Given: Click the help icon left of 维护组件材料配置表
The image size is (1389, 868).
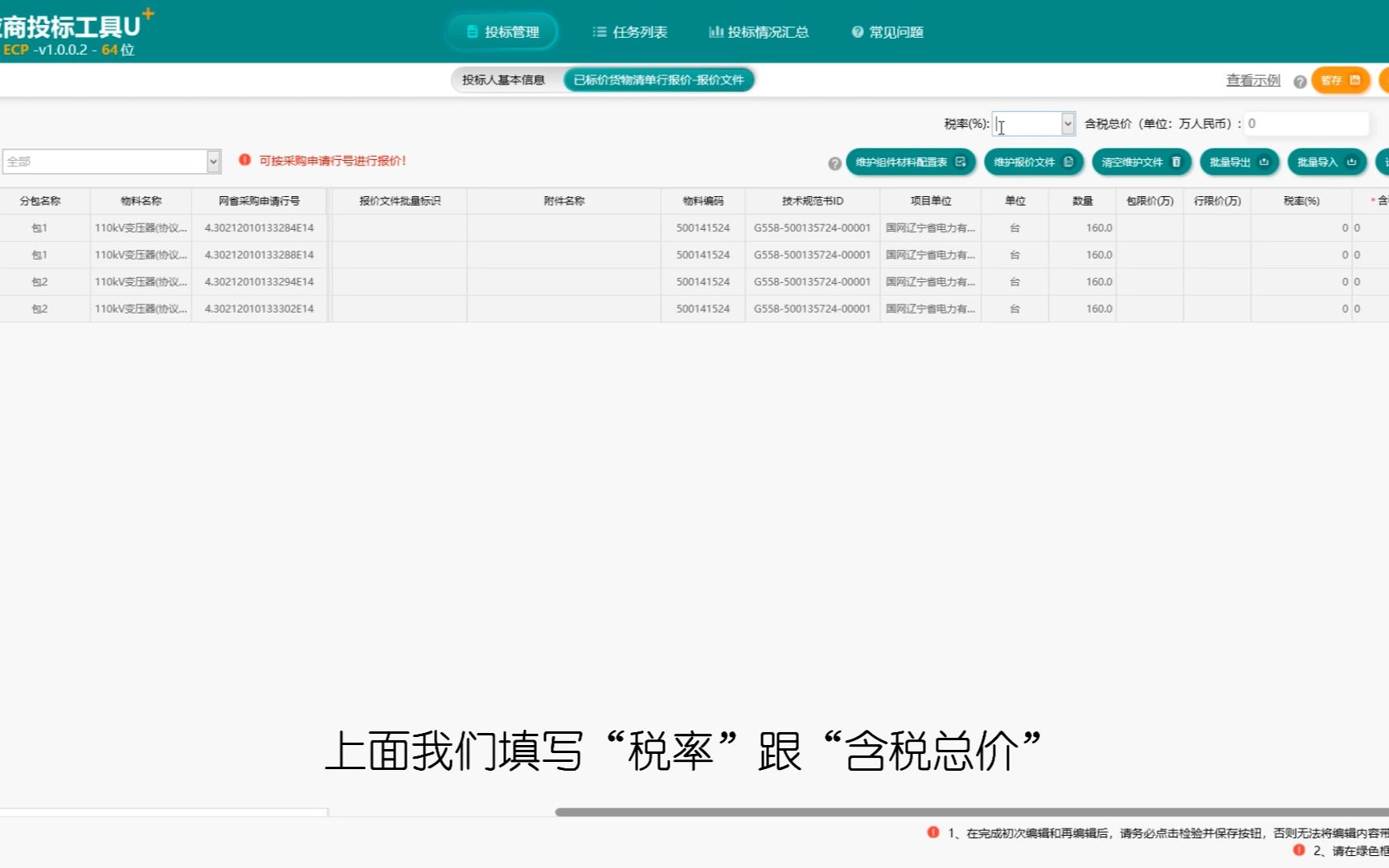Looking at the screenshot, I should click(x=834, y=163).
